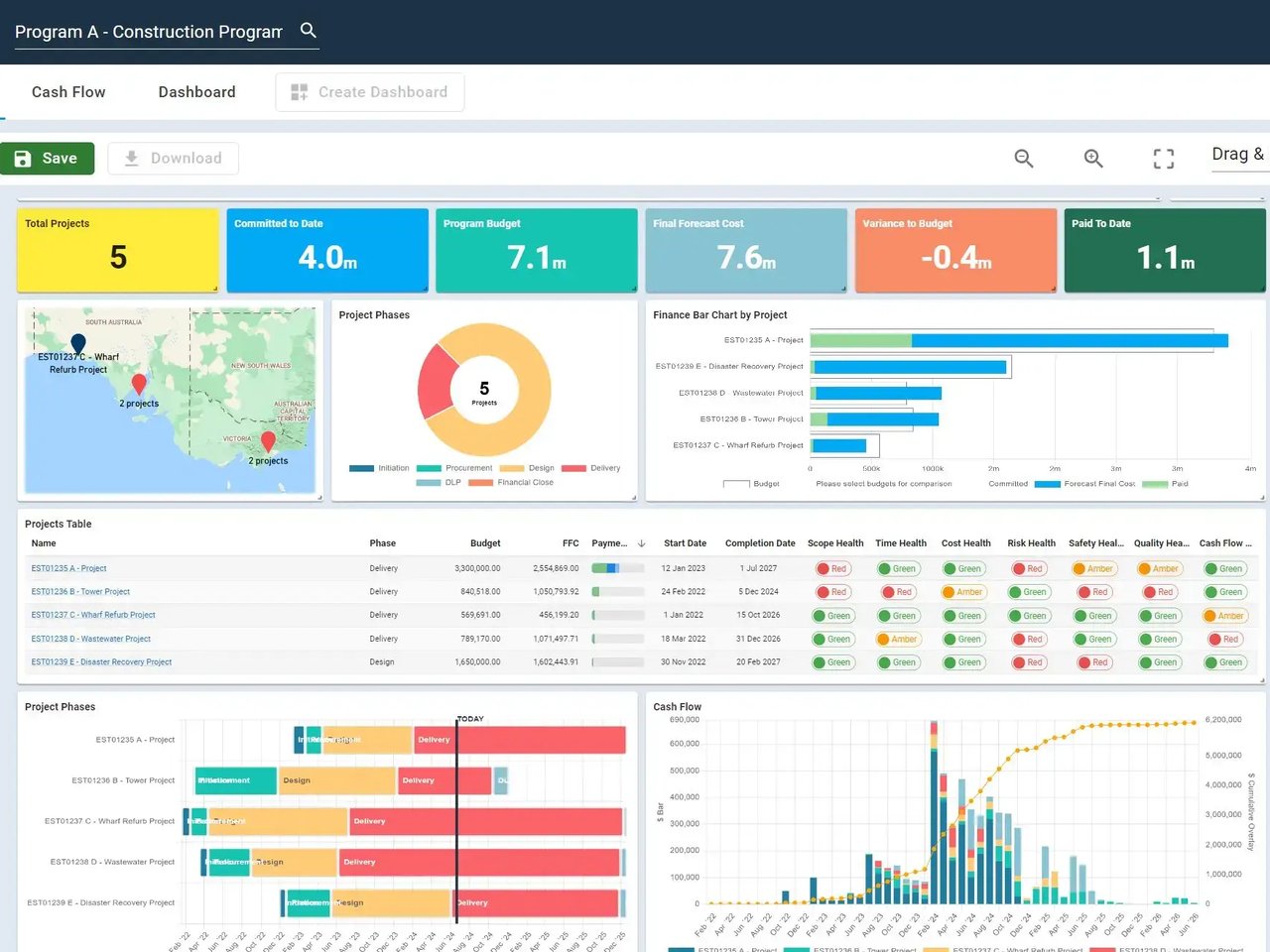Click the green Save button

(47, 159)
